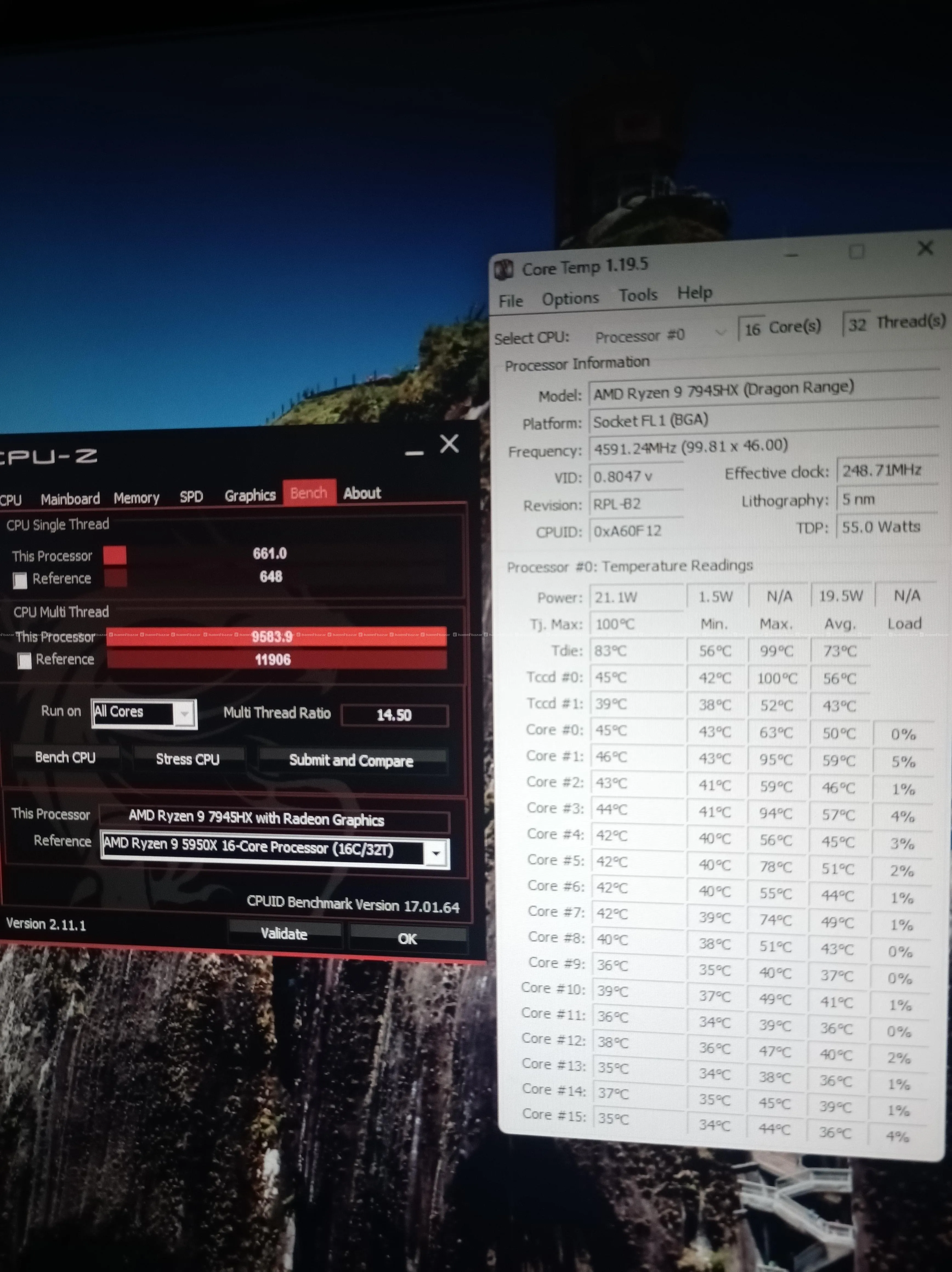Close the CPU-Z window
952x1272 pixels.
(449, 444)
